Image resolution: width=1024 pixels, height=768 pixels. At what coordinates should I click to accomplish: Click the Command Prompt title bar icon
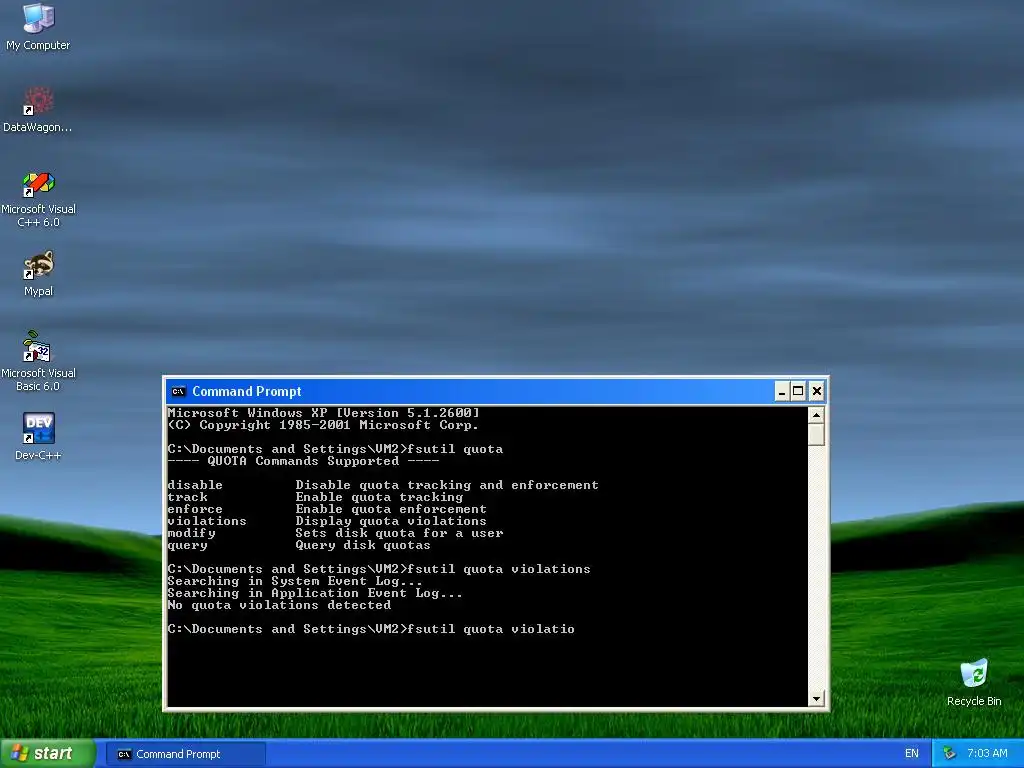(x=178, y=391)
